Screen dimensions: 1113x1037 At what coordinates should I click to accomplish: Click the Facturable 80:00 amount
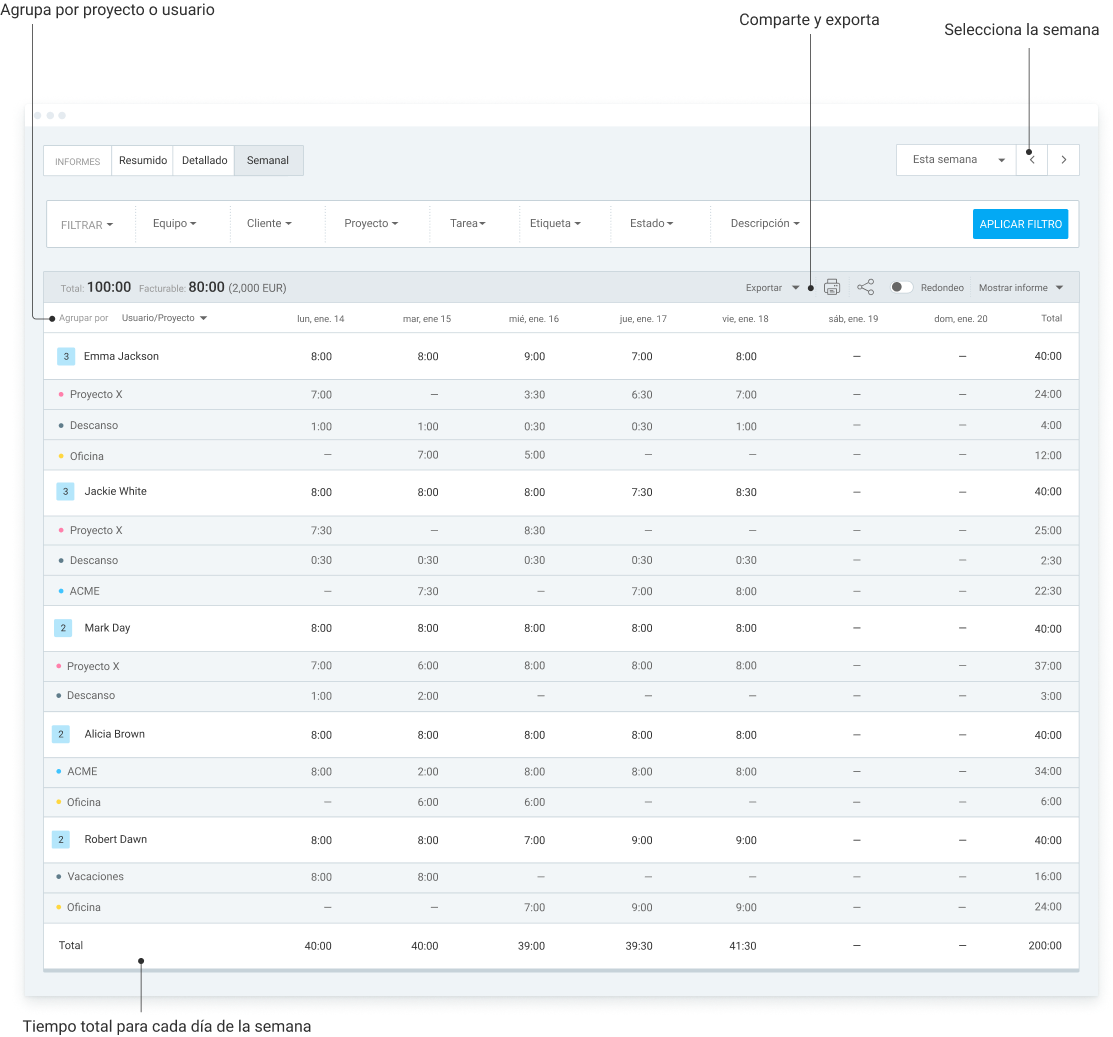(207, 287)
